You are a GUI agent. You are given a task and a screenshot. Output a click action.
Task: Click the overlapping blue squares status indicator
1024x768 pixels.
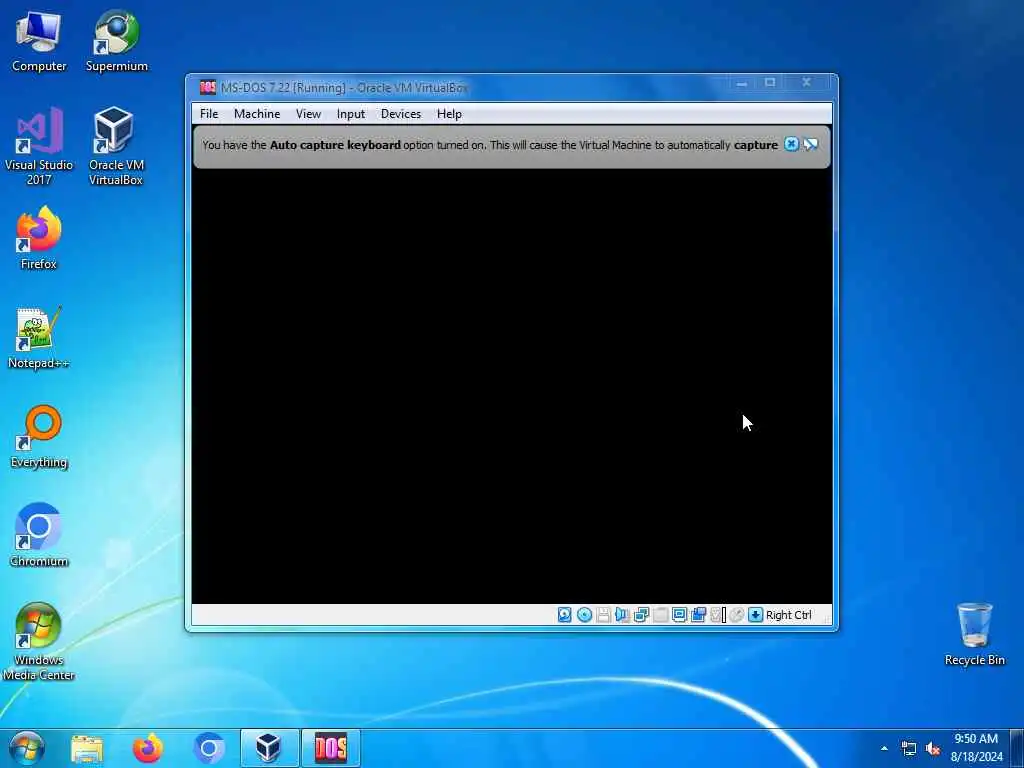pos(698,615)
